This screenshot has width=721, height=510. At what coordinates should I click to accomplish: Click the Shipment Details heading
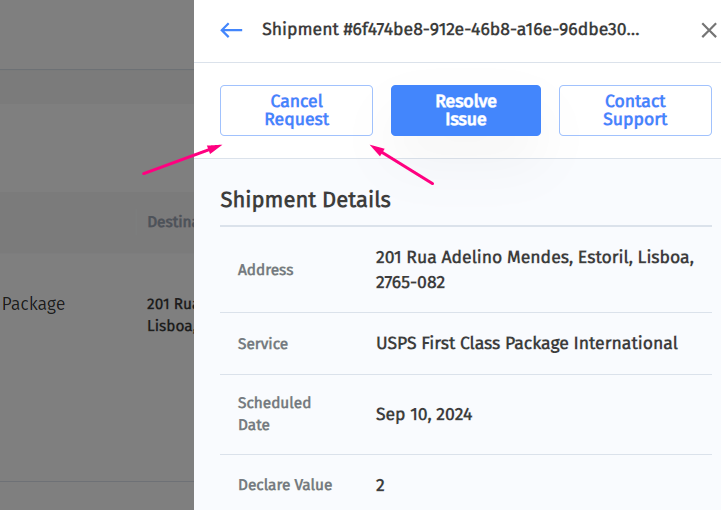[305, 199]
